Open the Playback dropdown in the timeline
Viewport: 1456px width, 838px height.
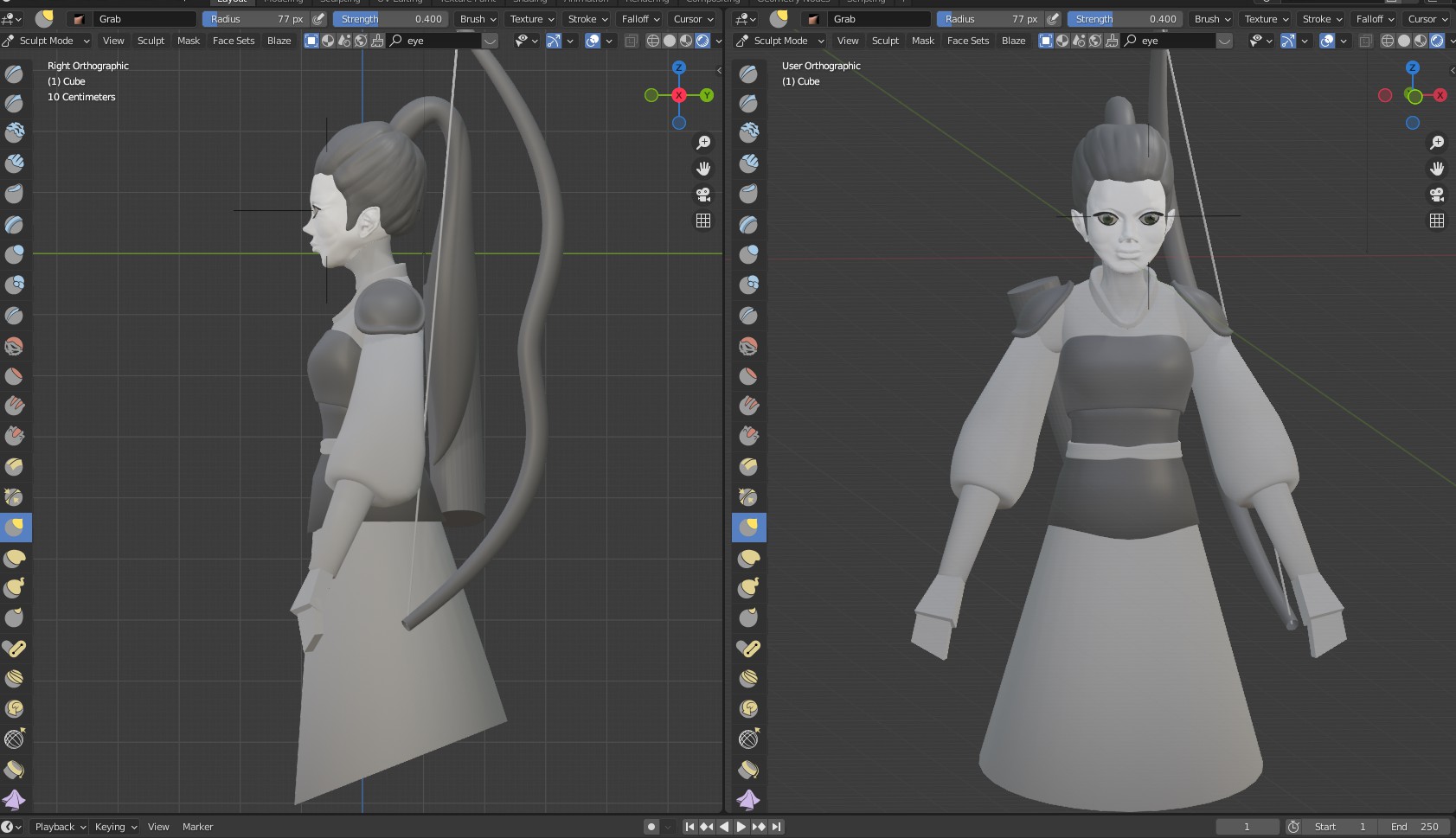tap(60, 827)
